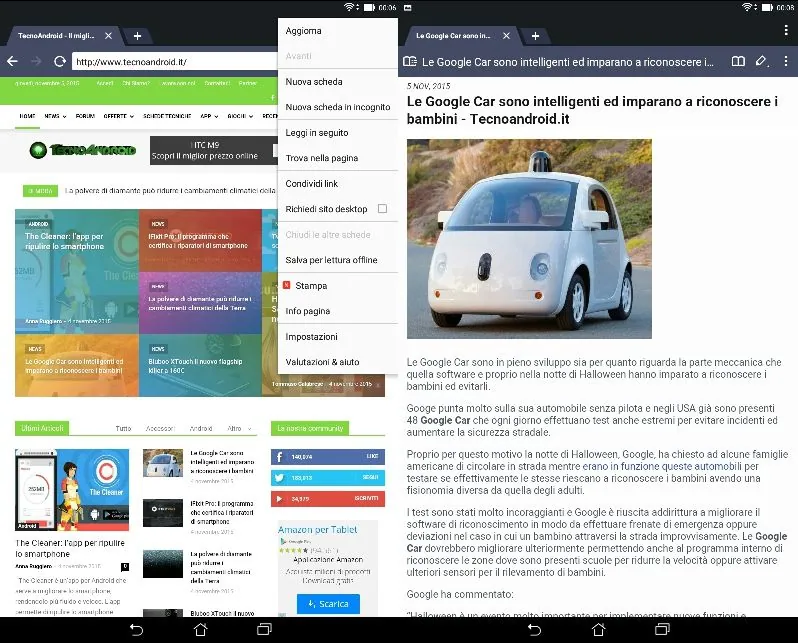798x643 pixels.
Task: Open overflow menu beside pencil icon
Action: tap(786, 62)
